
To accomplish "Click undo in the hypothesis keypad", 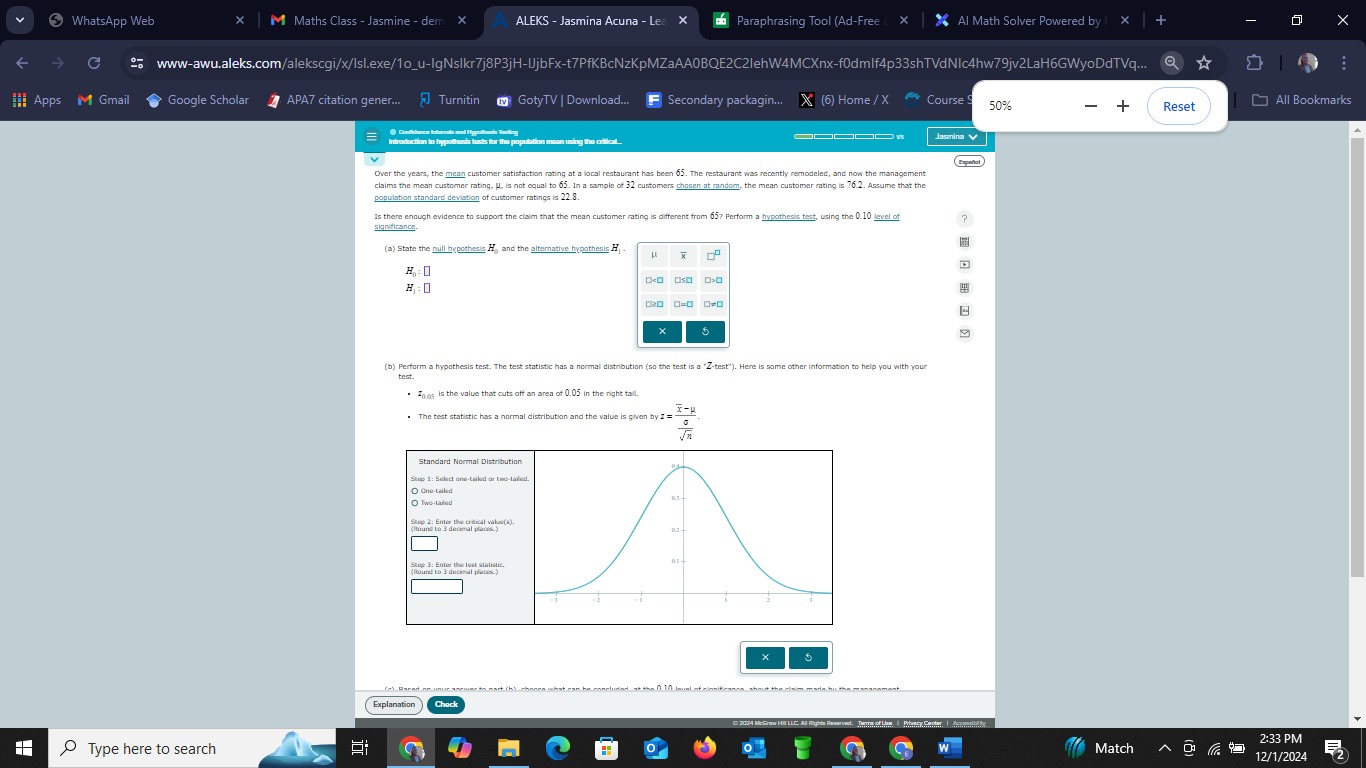I will tap(705, 332).
